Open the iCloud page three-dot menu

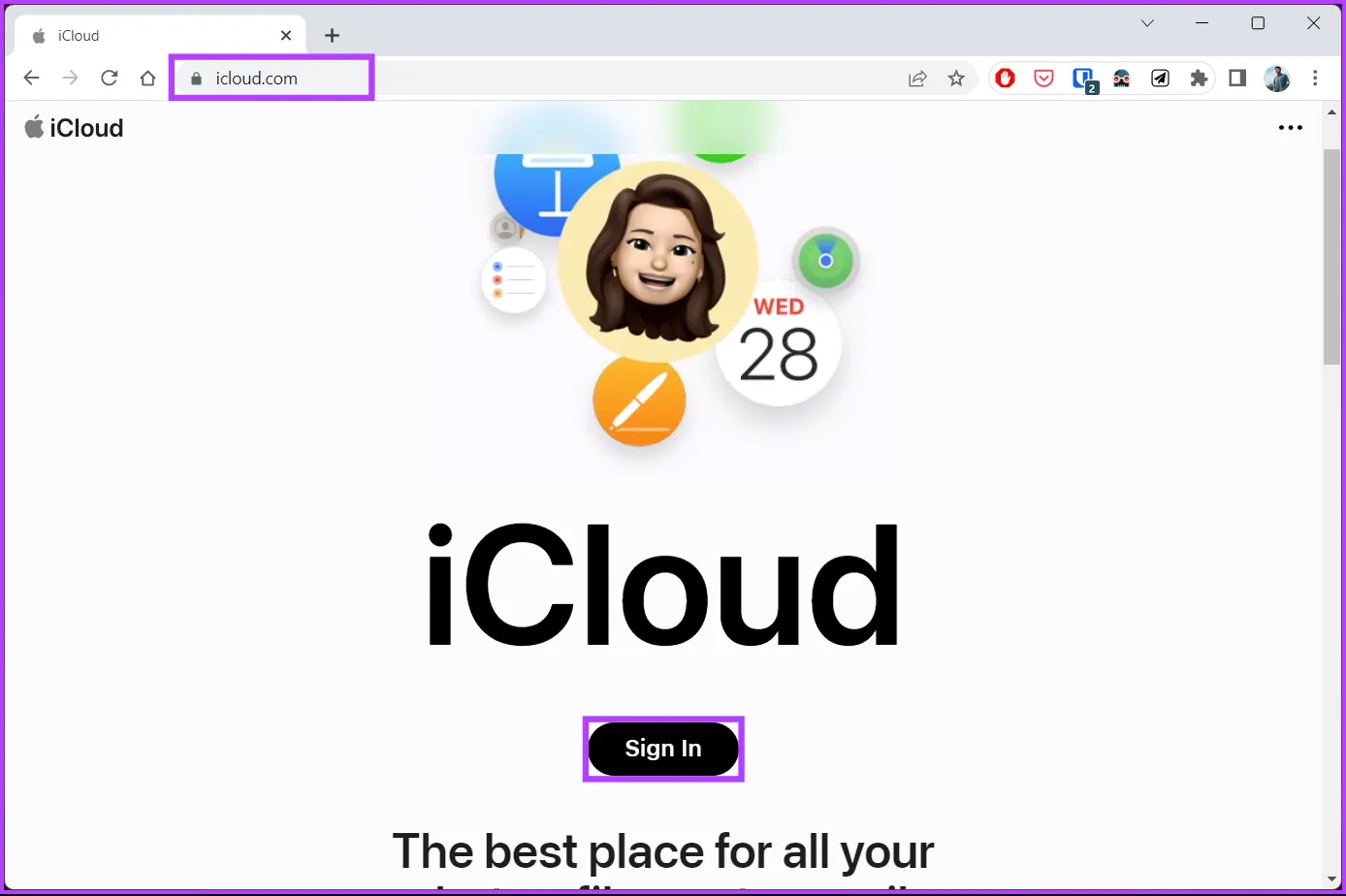click(x=1291, y=128)
